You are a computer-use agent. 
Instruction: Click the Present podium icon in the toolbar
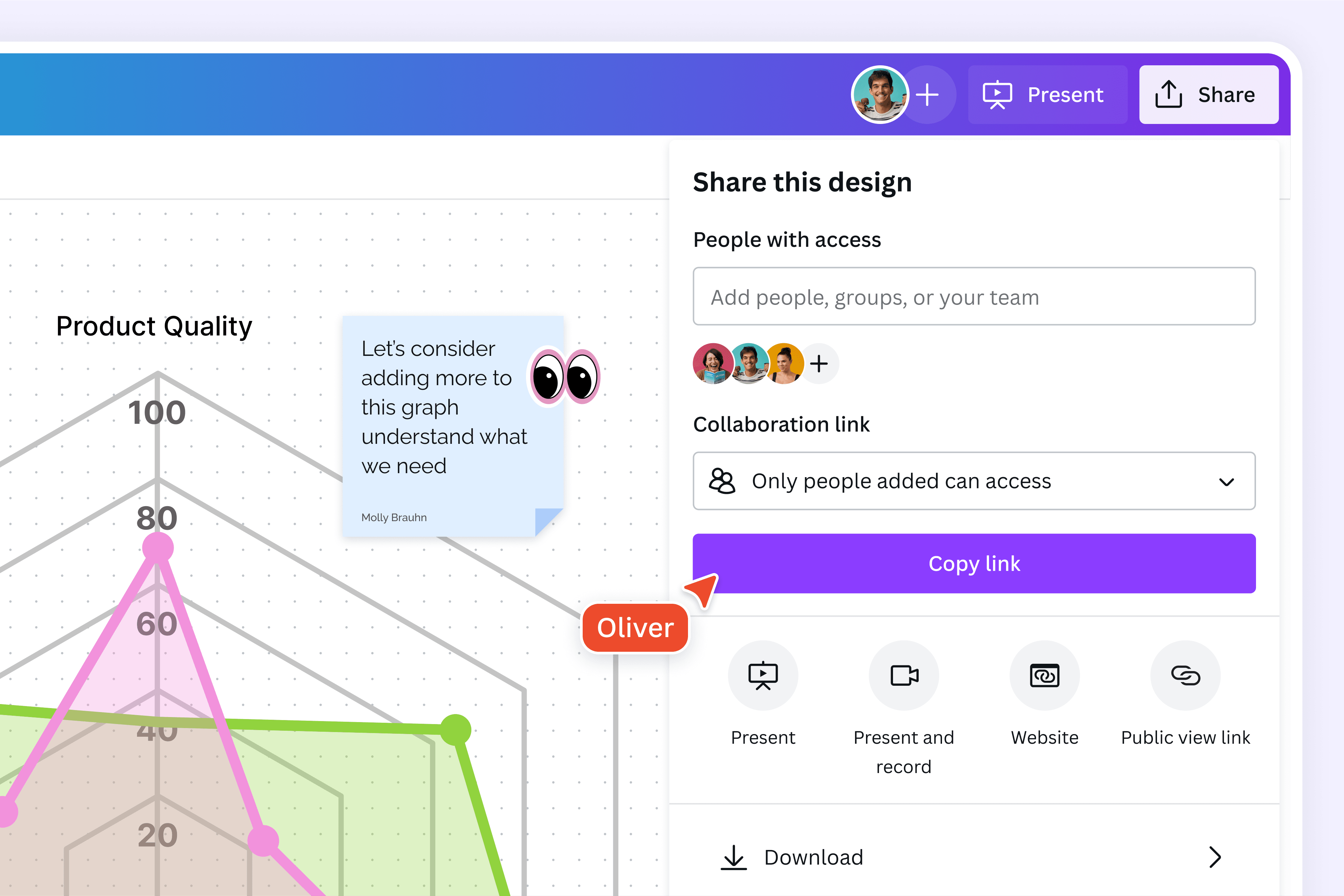[x=998, y=94]
